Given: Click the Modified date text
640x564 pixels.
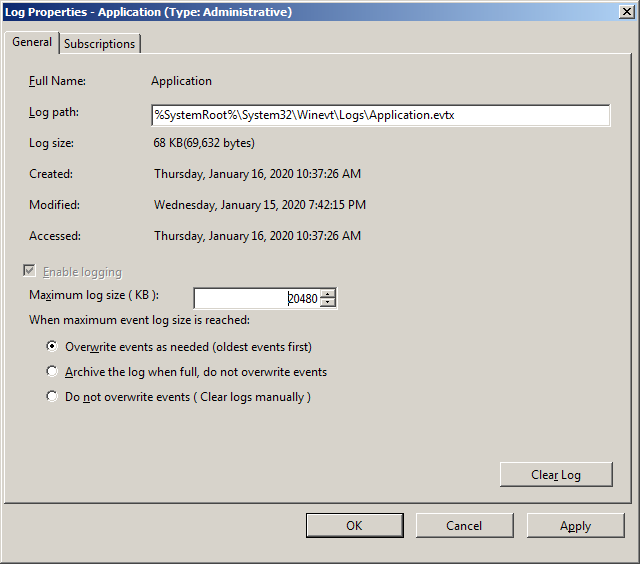Looking at the screenshot, I should [x=259, y=205].
